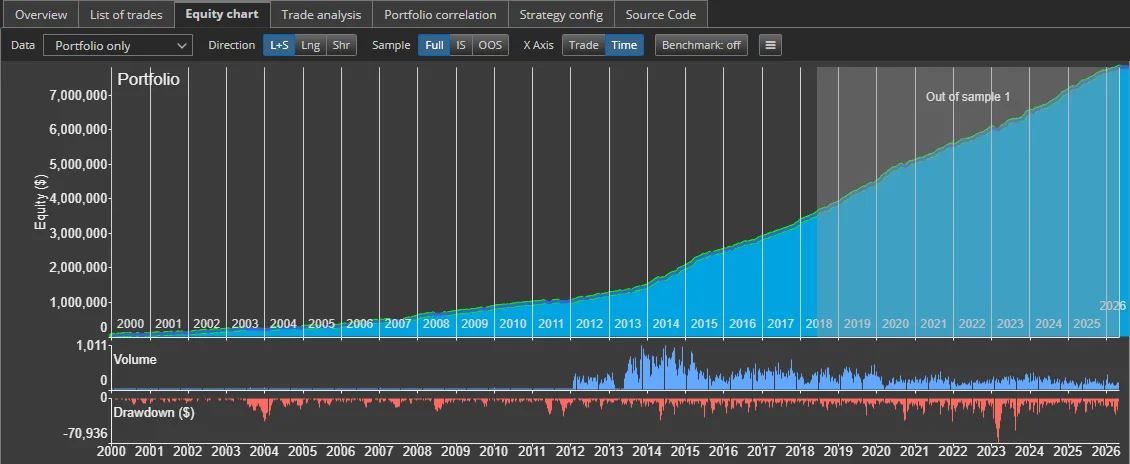Click the 1,000,000 equity axis label
The image size is (1130, 464).
point(79,303)
